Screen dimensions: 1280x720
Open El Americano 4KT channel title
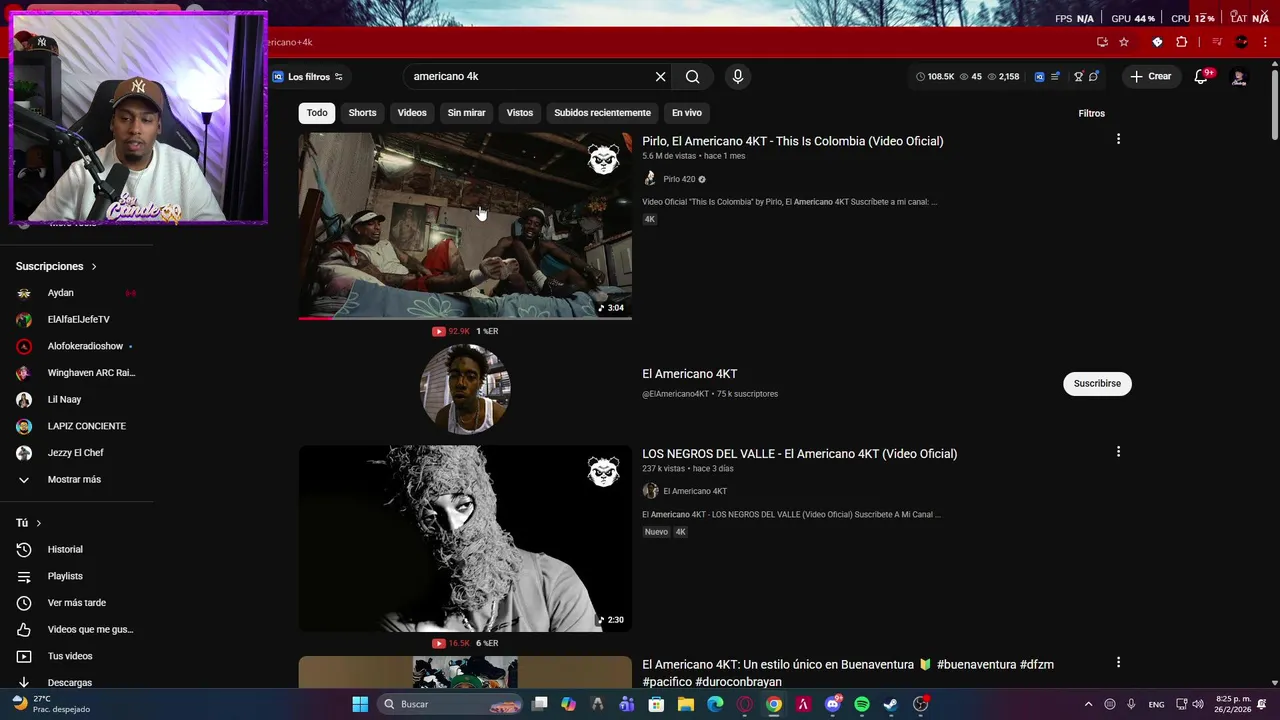690,374
